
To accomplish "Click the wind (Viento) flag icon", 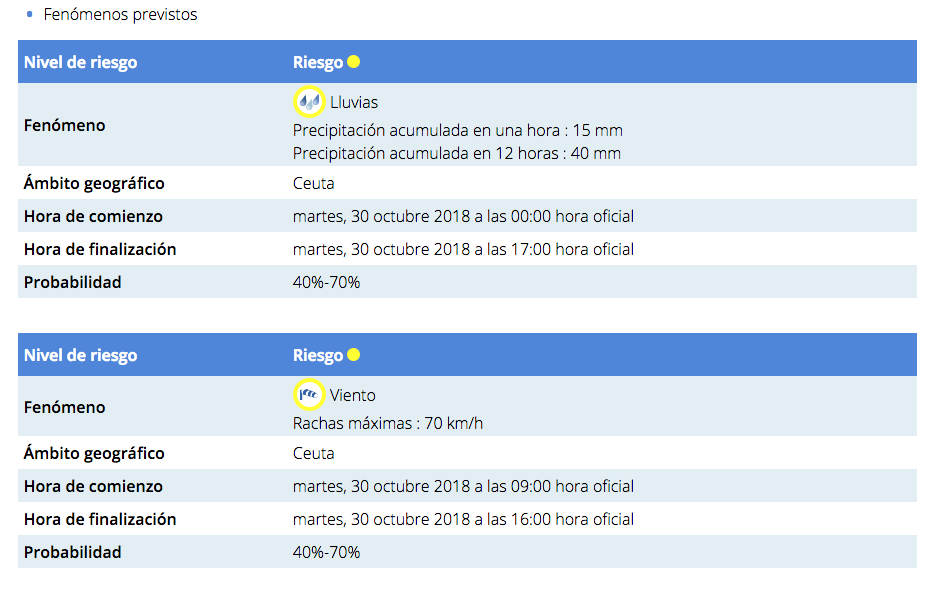I will point(309,395).
